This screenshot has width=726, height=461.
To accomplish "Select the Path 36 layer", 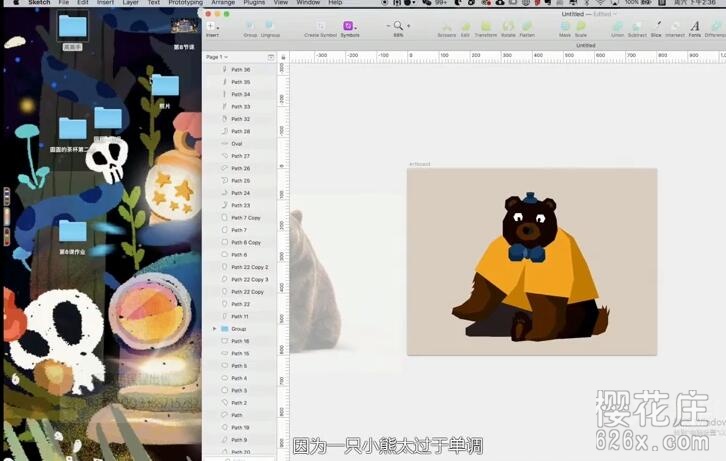I will click(x=240, y=69).
